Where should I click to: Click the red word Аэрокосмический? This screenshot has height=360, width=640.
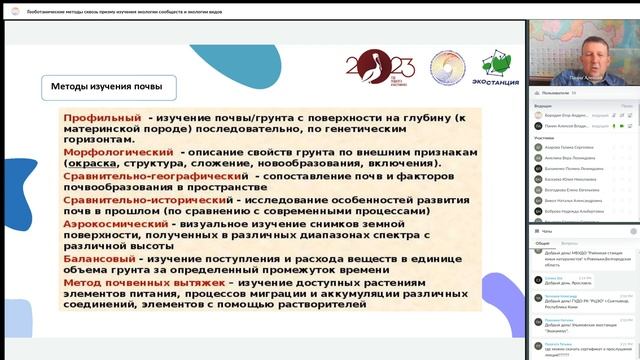116,224
